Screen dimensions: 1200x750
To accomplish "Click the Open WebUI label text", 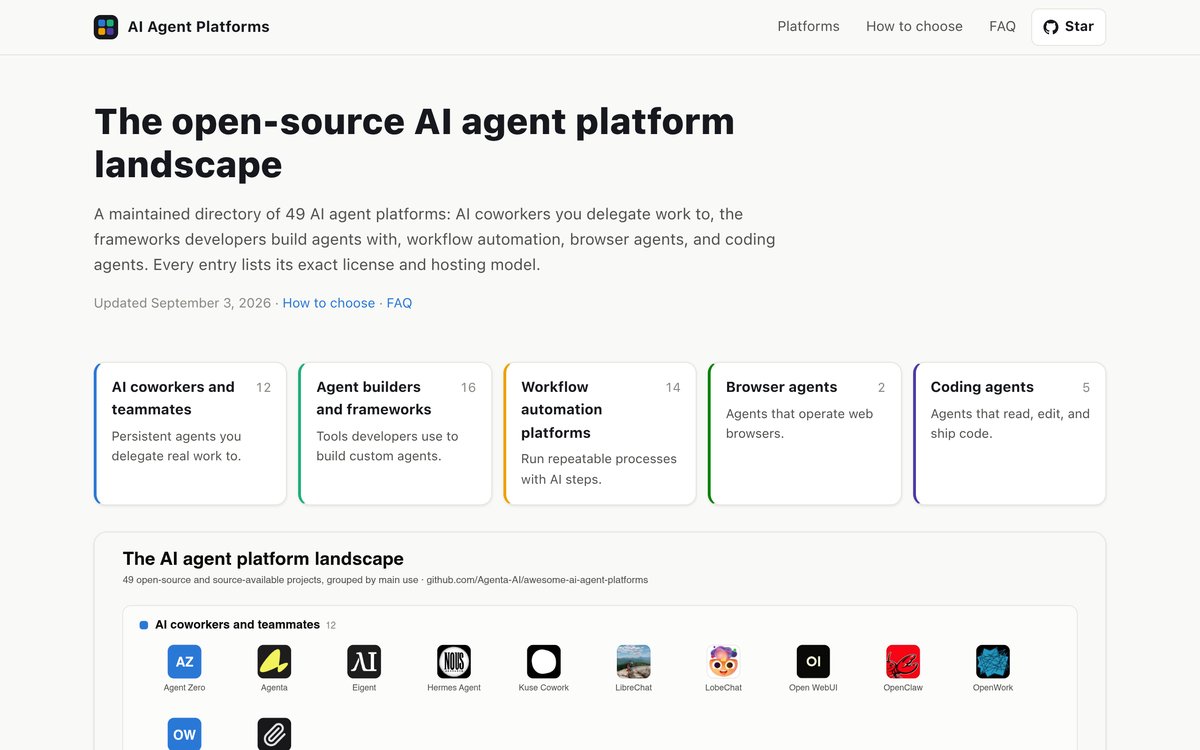I will pyautogui.click(x=813, y=688).
